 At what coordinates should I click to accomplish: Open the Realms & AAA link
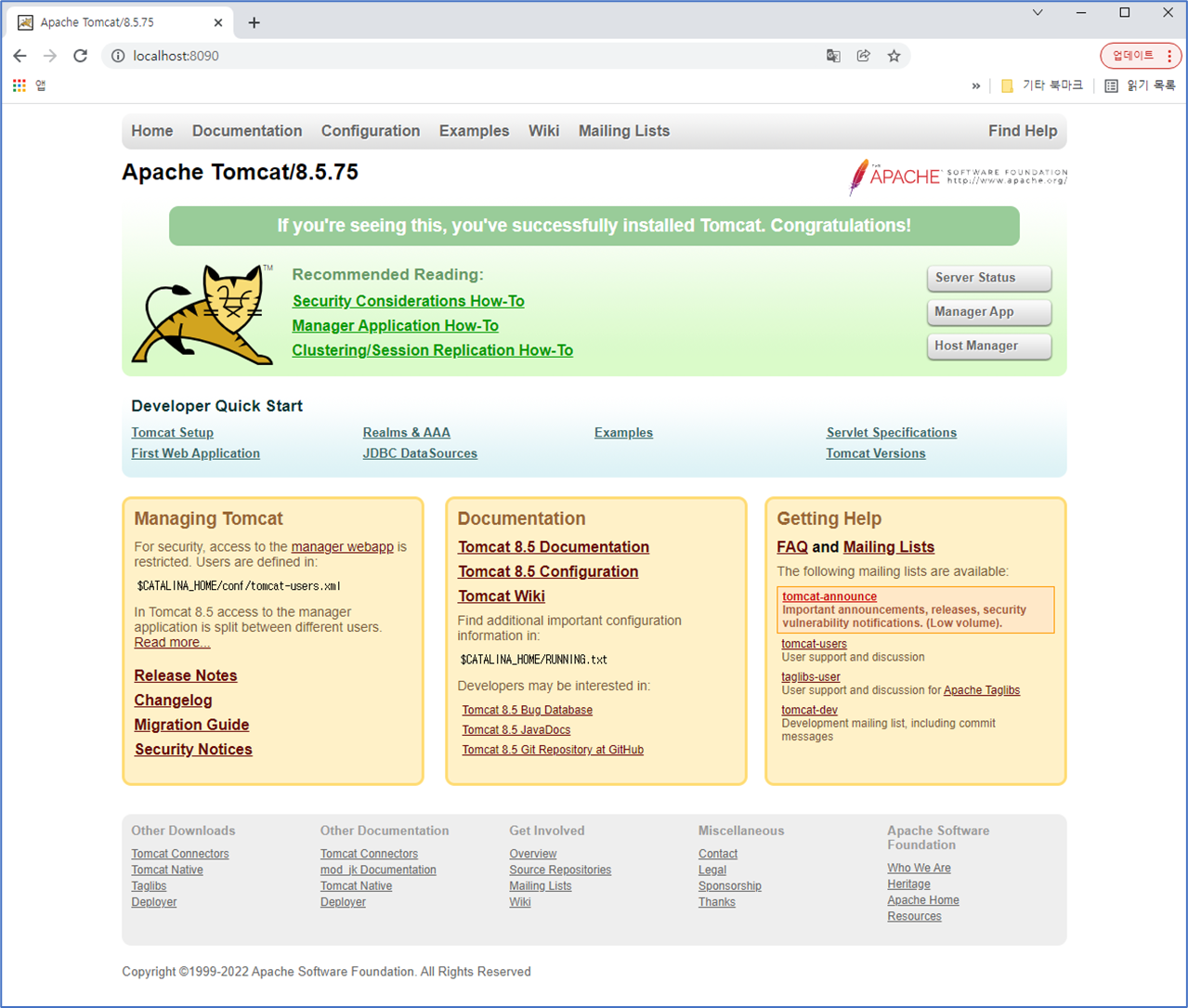tap(406, 433)
